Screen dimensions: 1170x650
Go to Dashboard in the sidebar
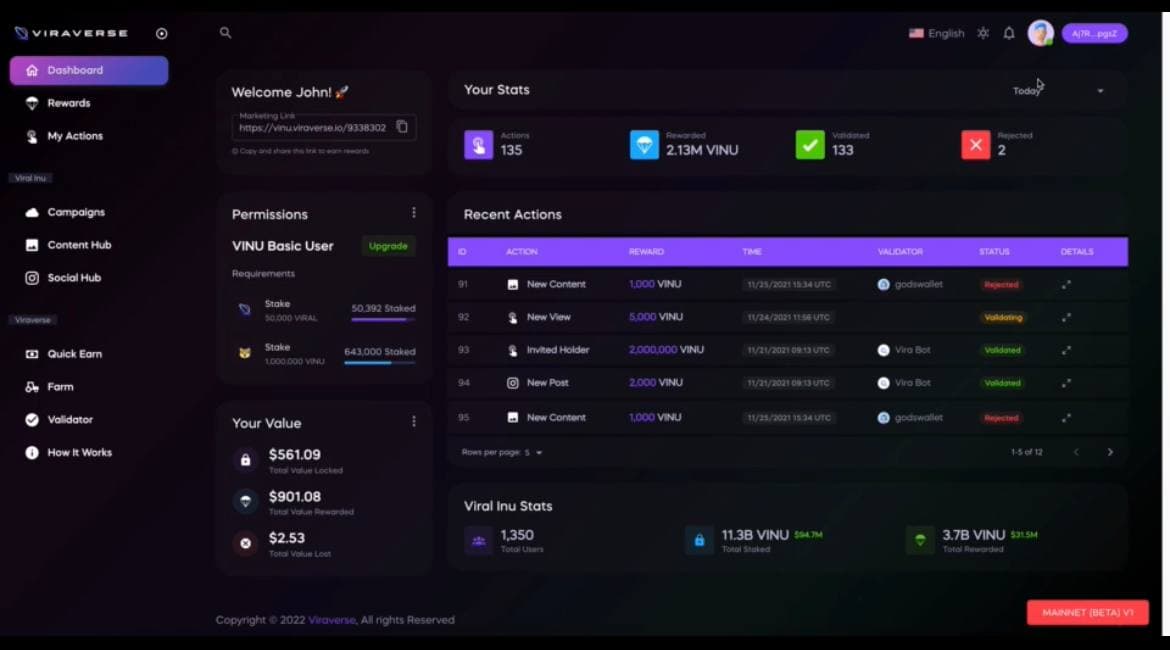tap(89, 70)
